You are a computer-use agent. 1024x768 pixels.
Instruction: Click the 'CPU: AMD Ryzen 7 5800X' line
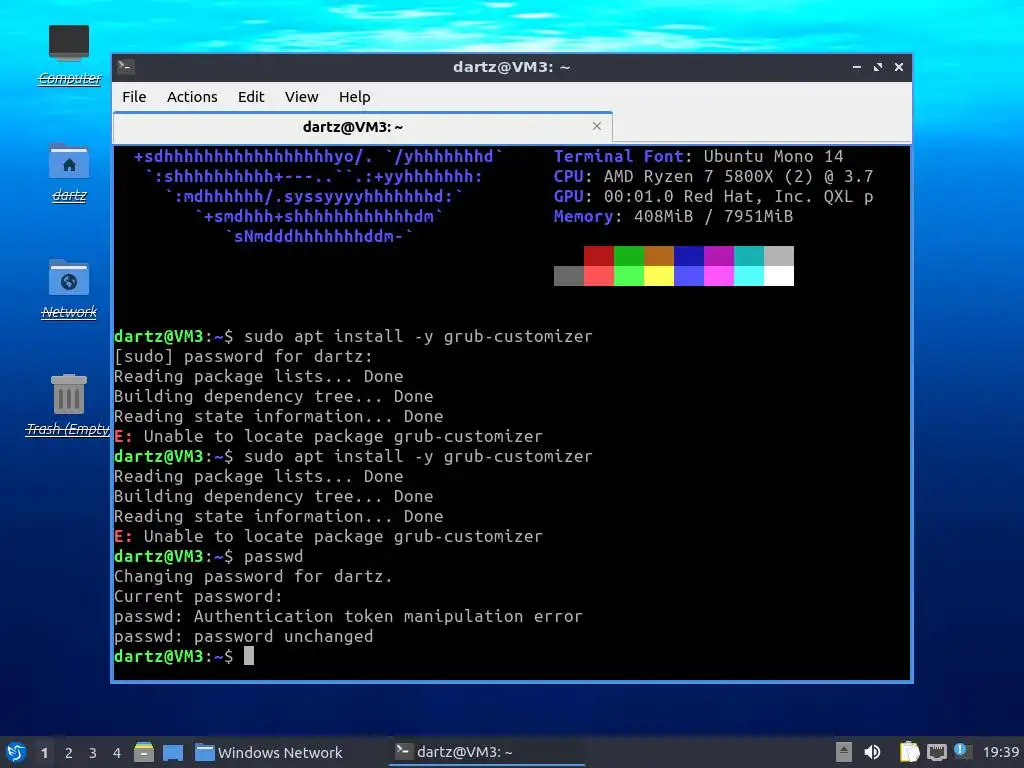(x=713, y=177)
